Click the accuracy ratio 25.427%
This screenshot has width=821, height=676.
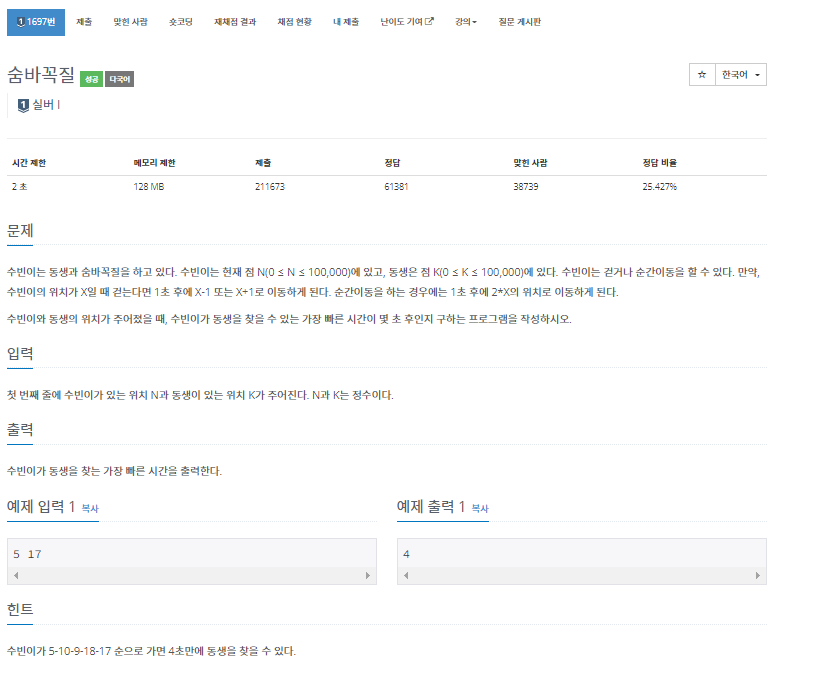pyautogui.click(x=660, y=186)
